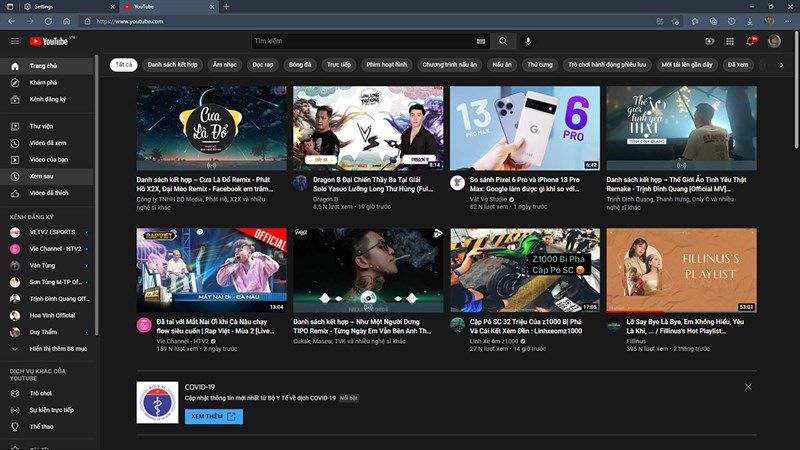The width and height of the screenshot is (800, 450).
Task: Click the XEM THÊM button
Action: point(214,416)
